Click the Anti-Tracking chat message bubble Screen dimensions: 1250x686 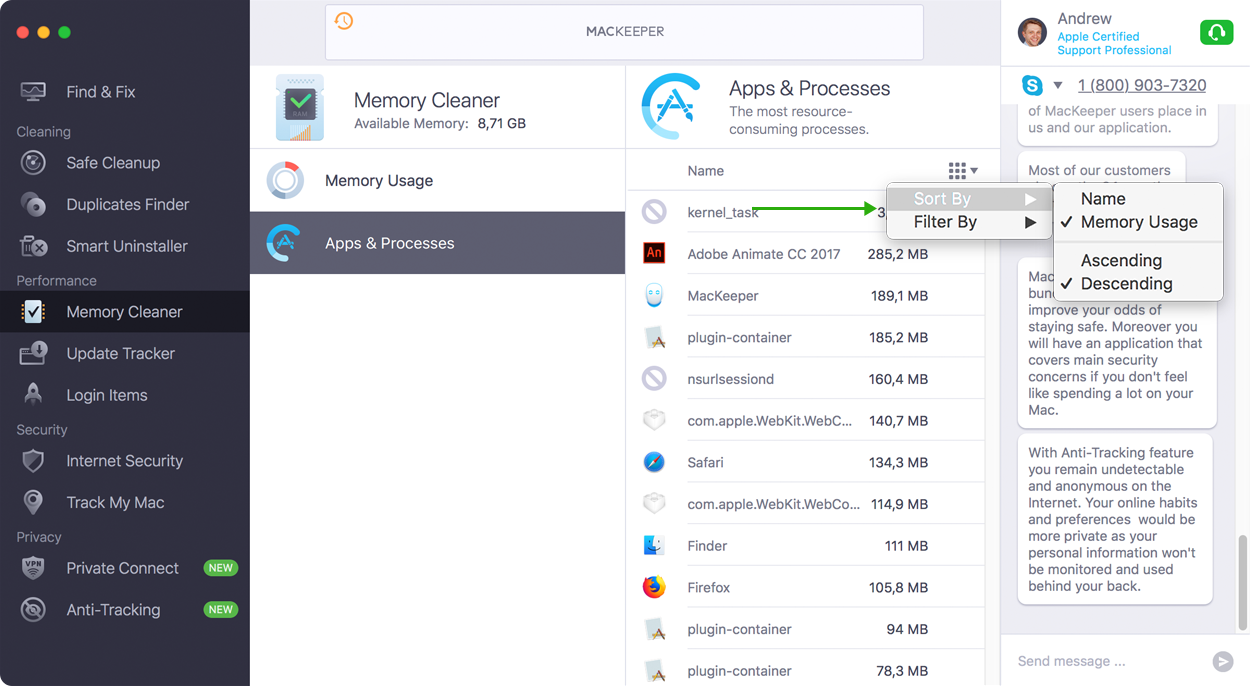click(x=1115, y=519)
